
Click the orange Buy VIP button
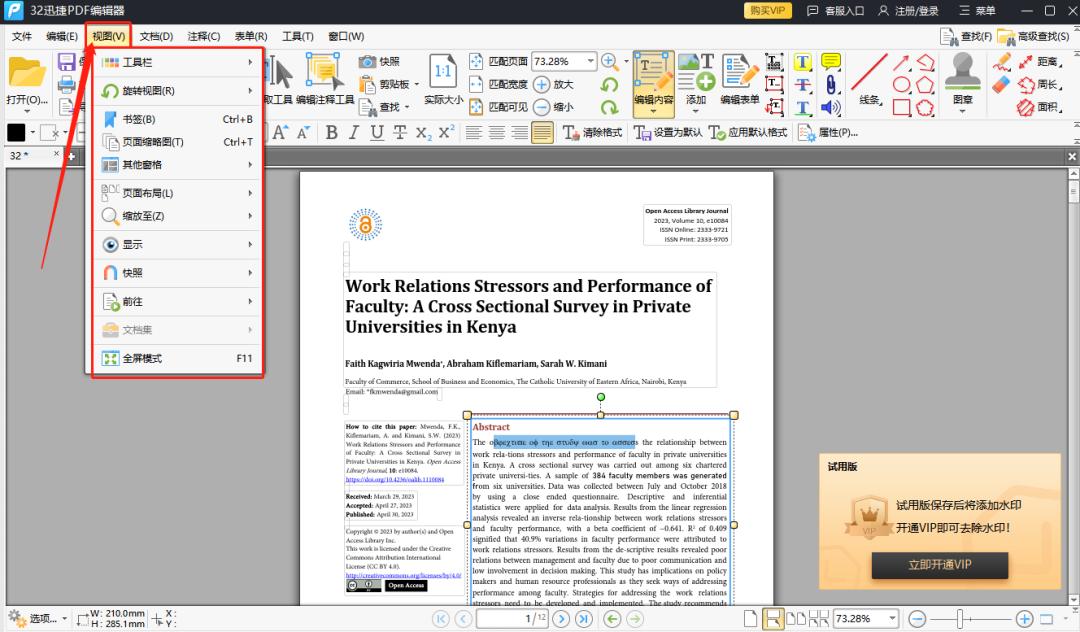[x=768, y=11]
